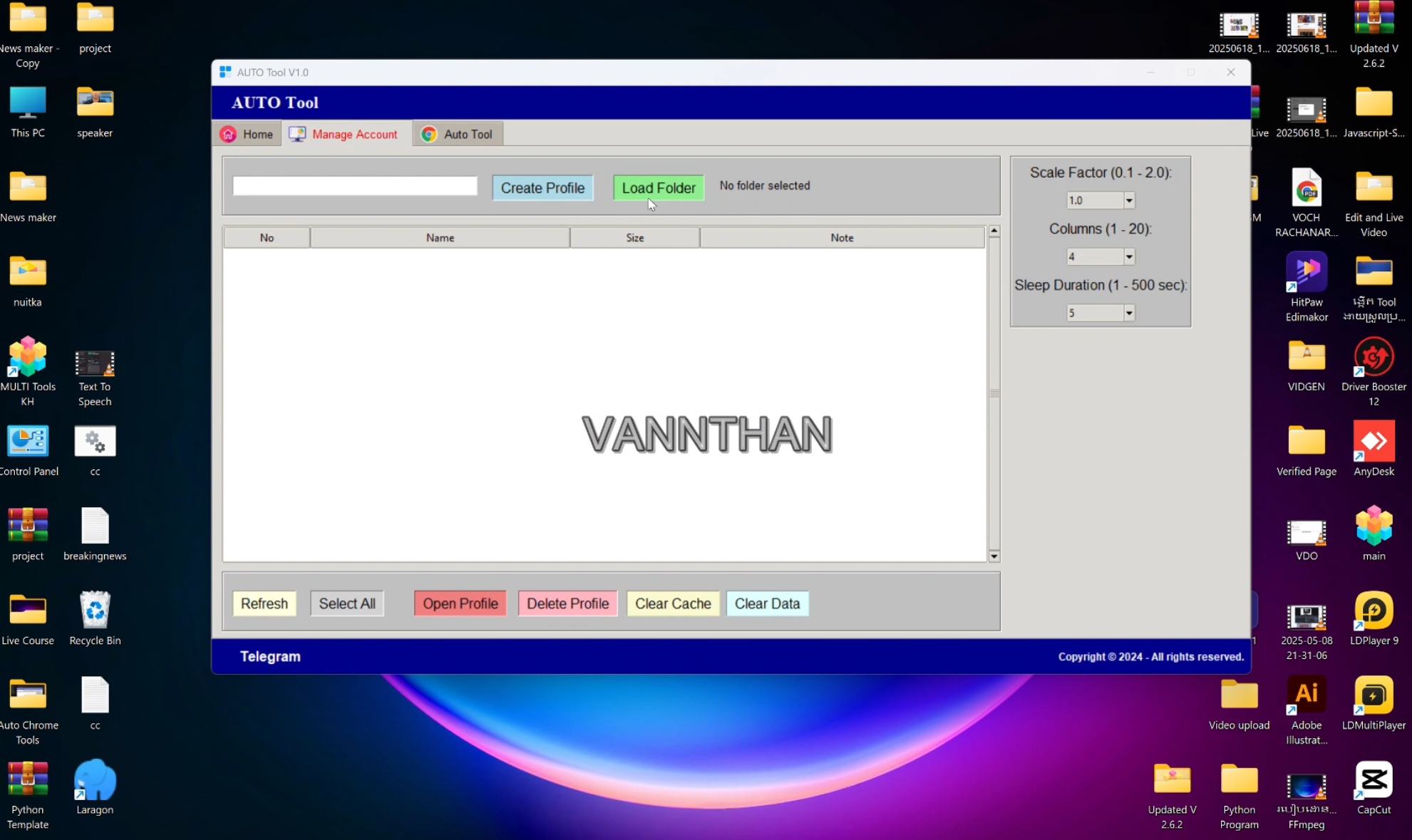Viewport: 1412px width, 840px height.
Task: Expand the Sleep Duration dropdown
Action: [x=1128, y=313]
